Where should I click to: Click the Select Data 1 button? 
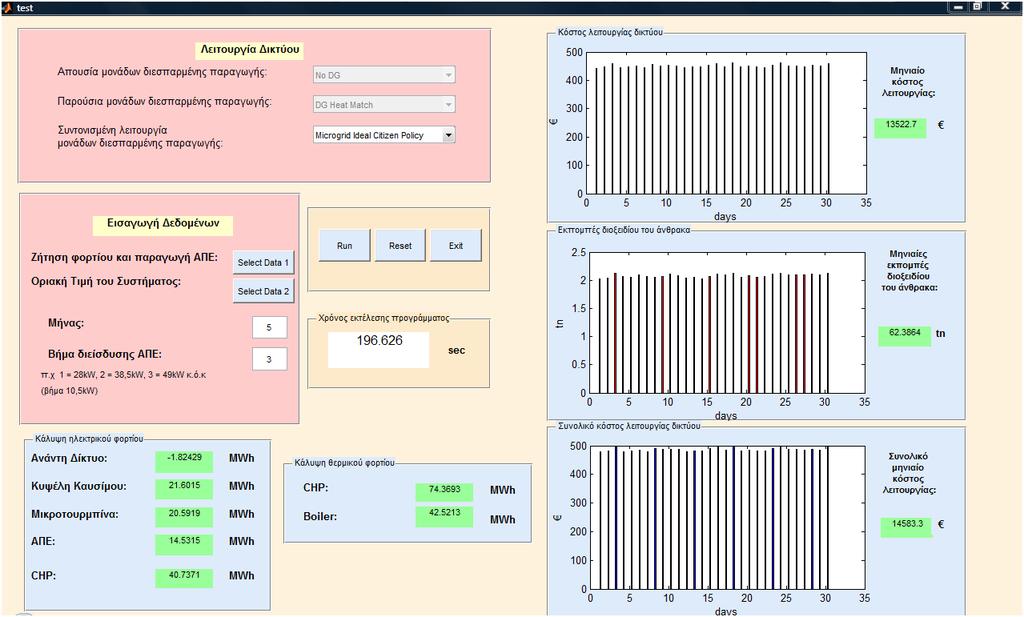(x=263, y=262)
